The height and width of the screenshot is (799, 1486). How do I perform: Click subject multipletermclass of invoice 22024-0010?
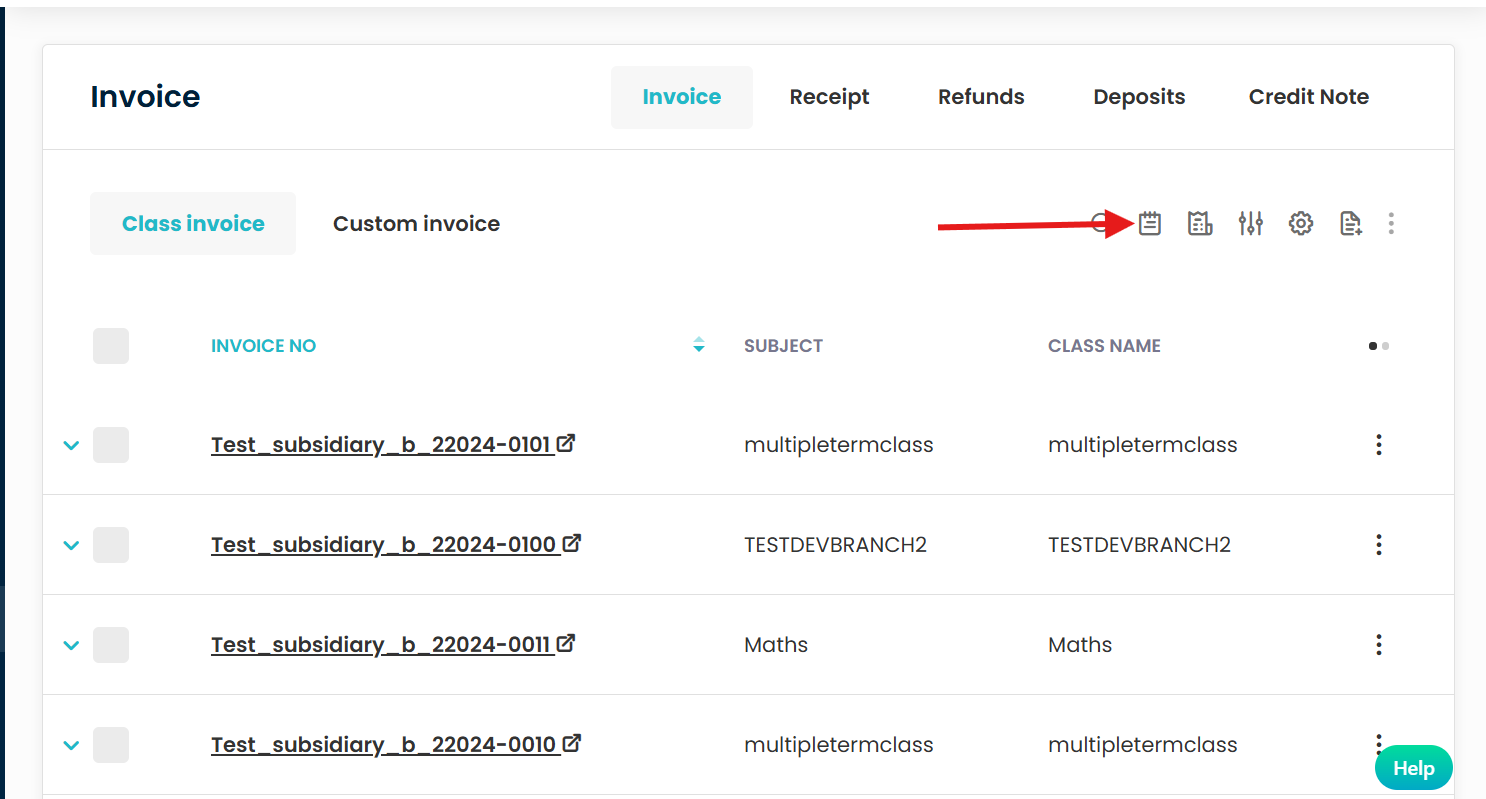[x=838, y=745]
